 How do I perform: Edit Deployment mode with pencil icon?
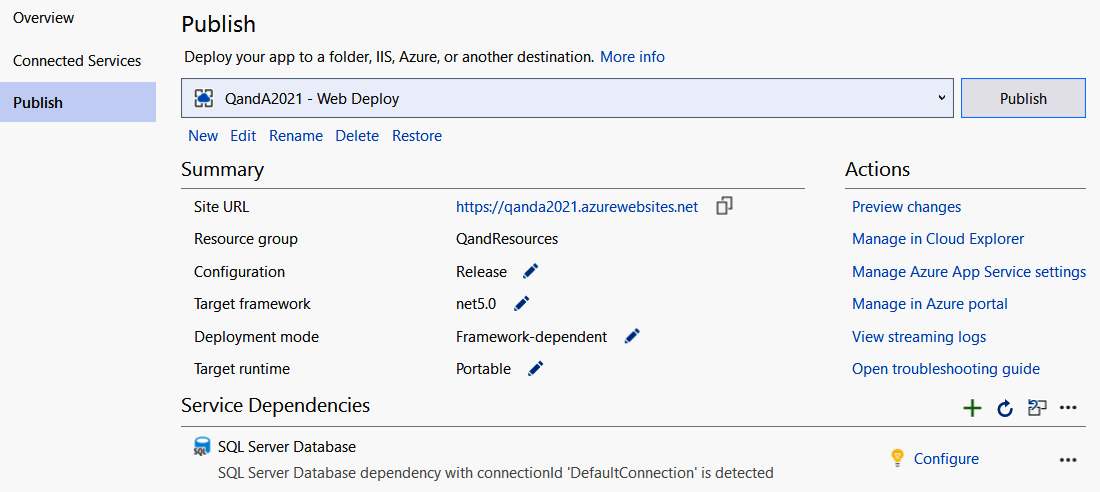tap(632, 336)
